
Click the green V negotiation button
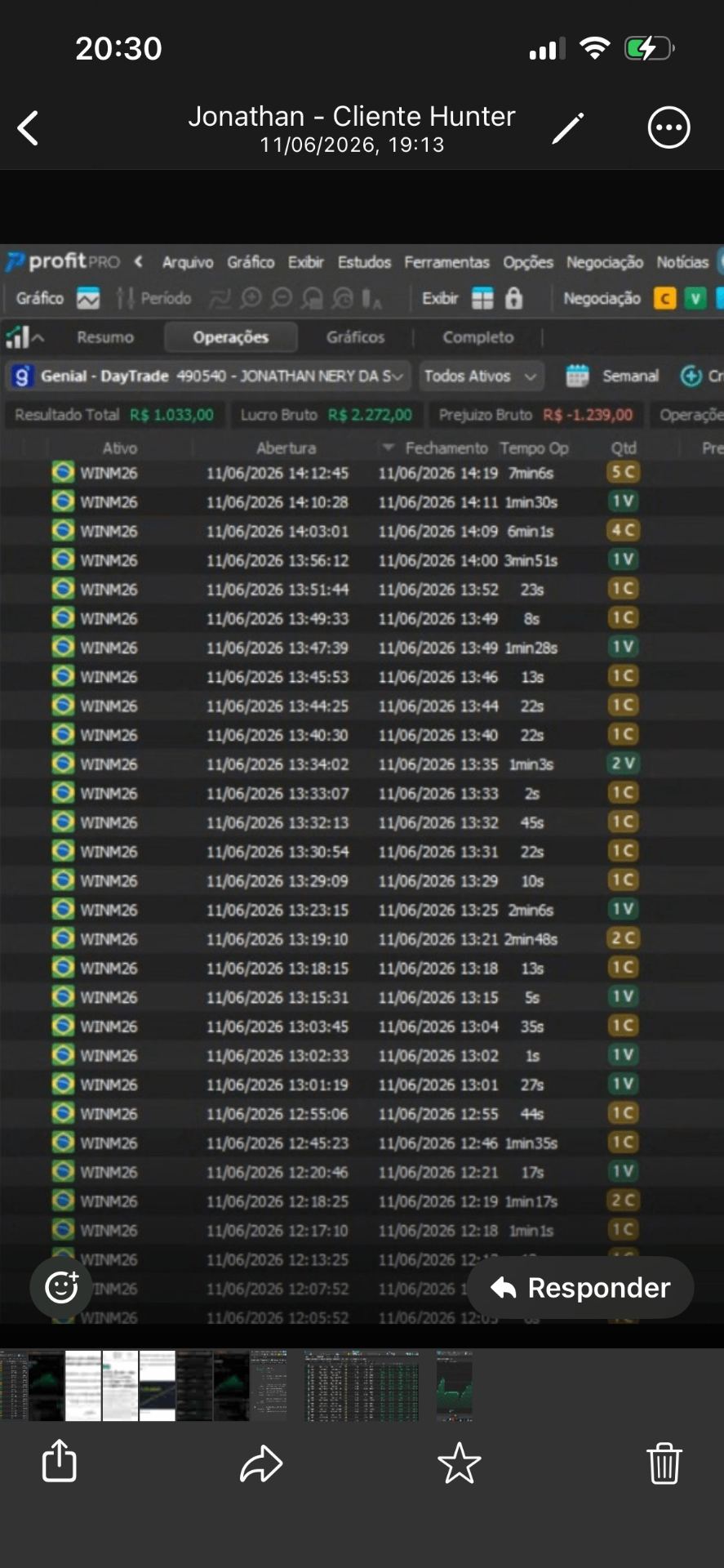pos(695,299)
